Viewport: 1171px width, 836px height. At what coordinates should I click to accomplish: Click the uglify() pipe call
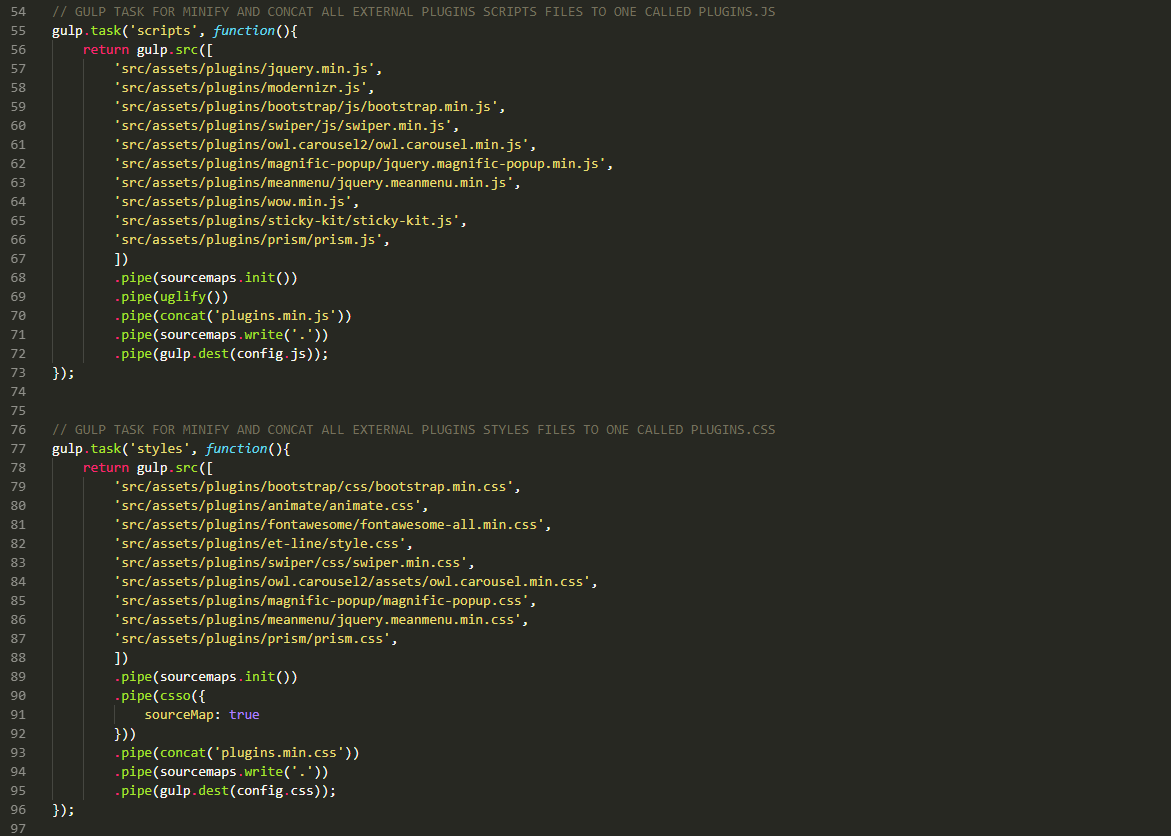(171, 297)
